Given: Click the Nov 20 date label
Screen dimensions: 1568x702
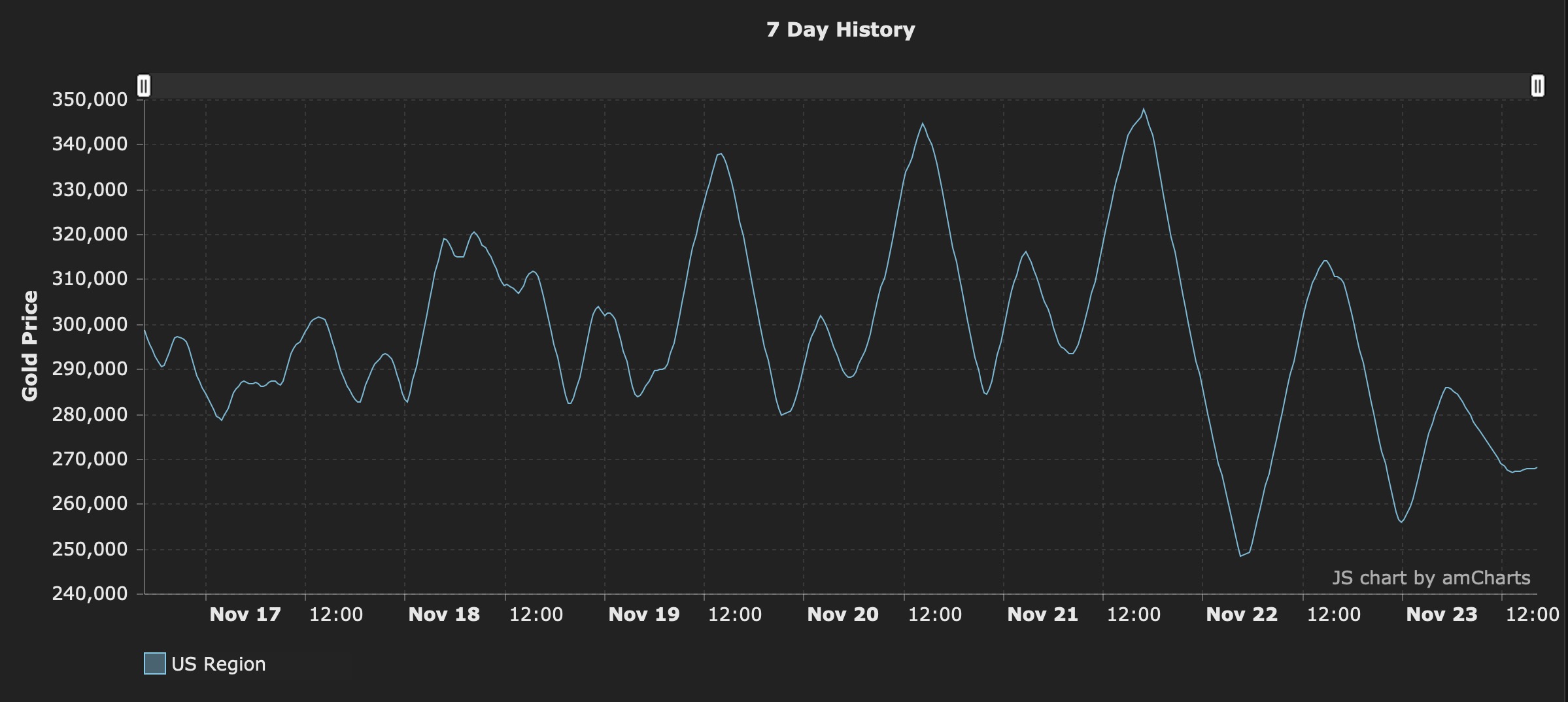Looking at the screenshot, I should 843,614.
